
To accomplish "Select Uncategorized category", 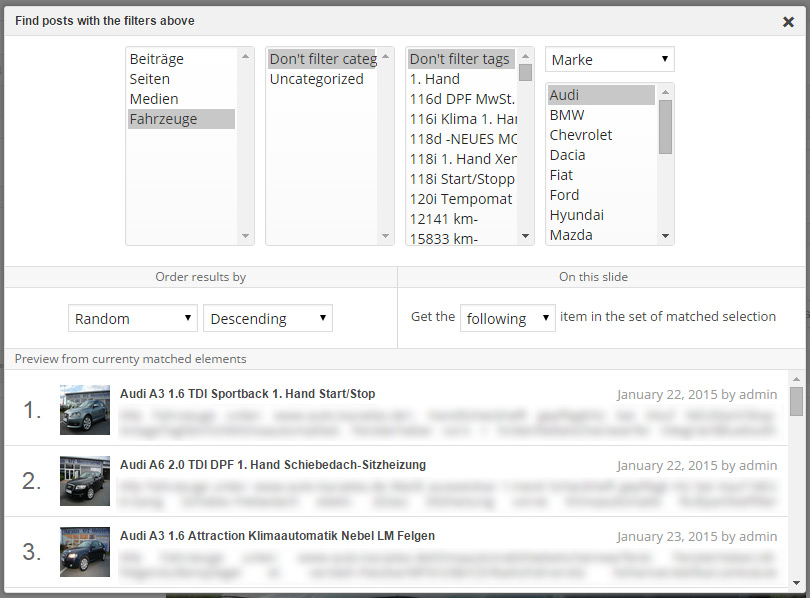I will pos(323,79).
